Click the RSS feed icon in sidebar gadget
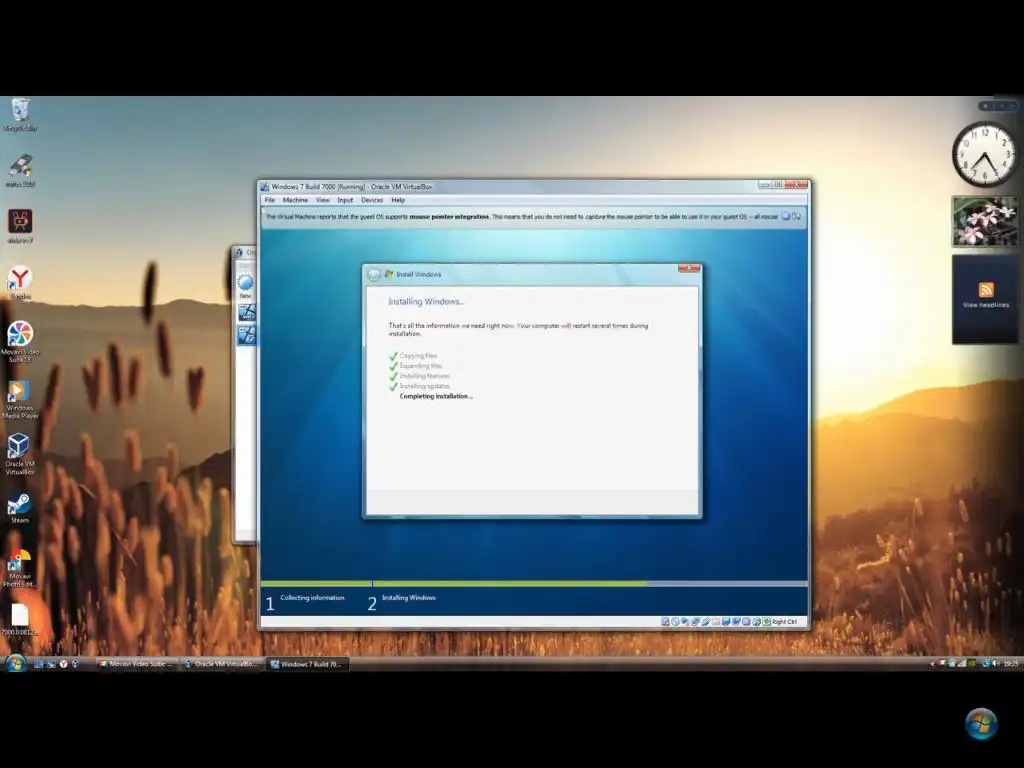The image size is (1024, 768). click(x=986, y=289)
